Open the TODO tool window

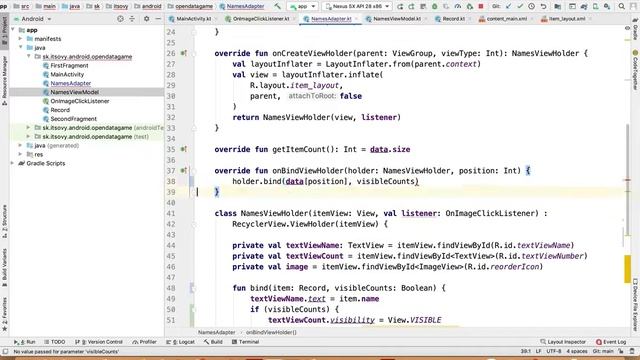(x=55, y=342)
